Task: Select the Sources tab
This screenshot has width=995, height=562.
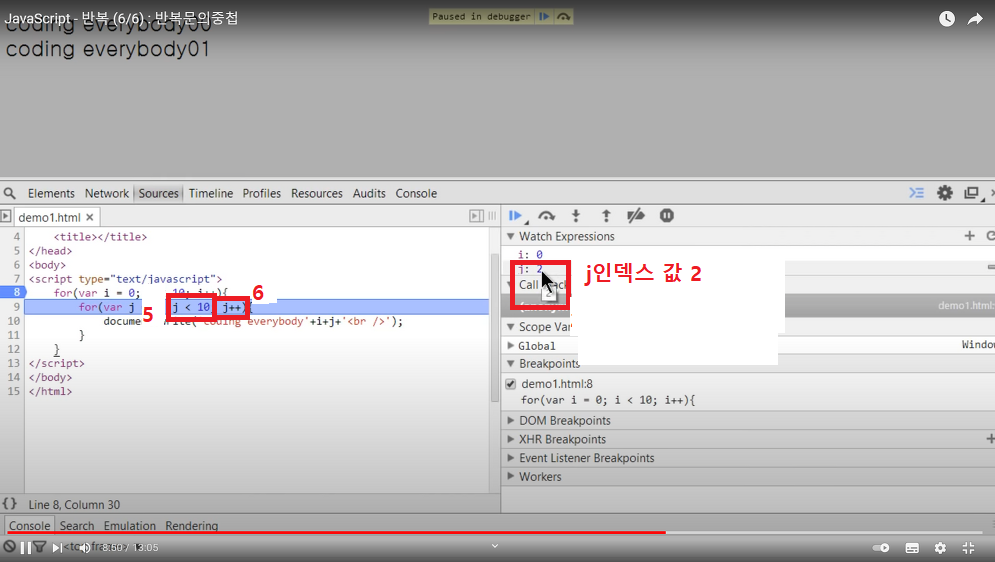Action: pos(159,193)
